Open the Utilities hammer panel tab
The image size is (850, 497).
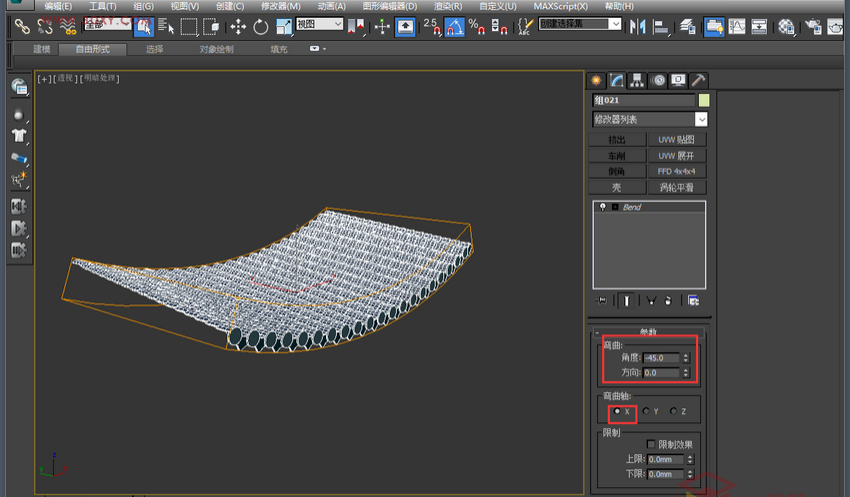699,80
